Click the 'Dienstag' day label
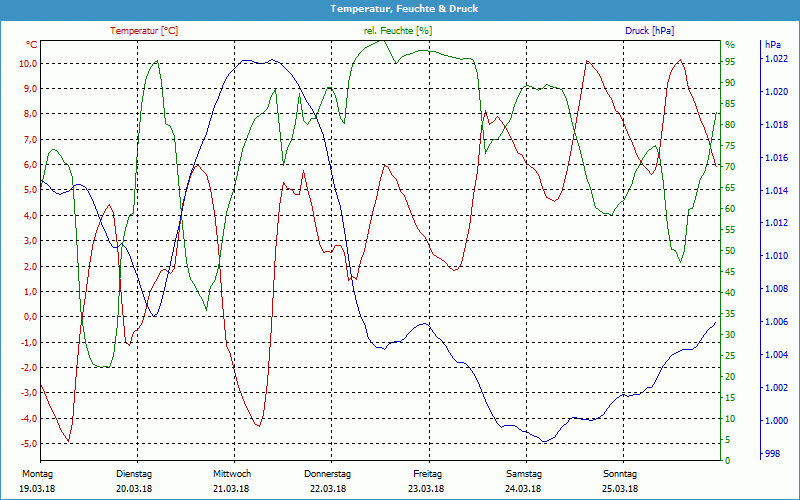The width and height of the screenshot is (800, 500). tap(134, 474)
